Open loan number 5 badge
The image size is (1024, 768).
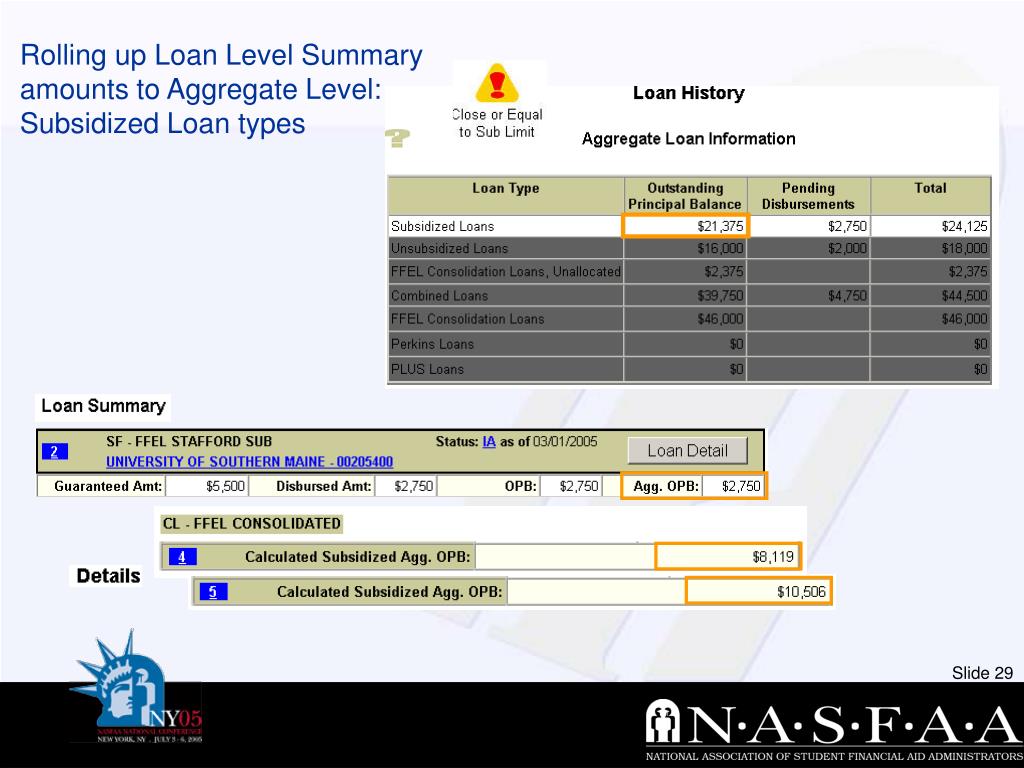[214, 592]
